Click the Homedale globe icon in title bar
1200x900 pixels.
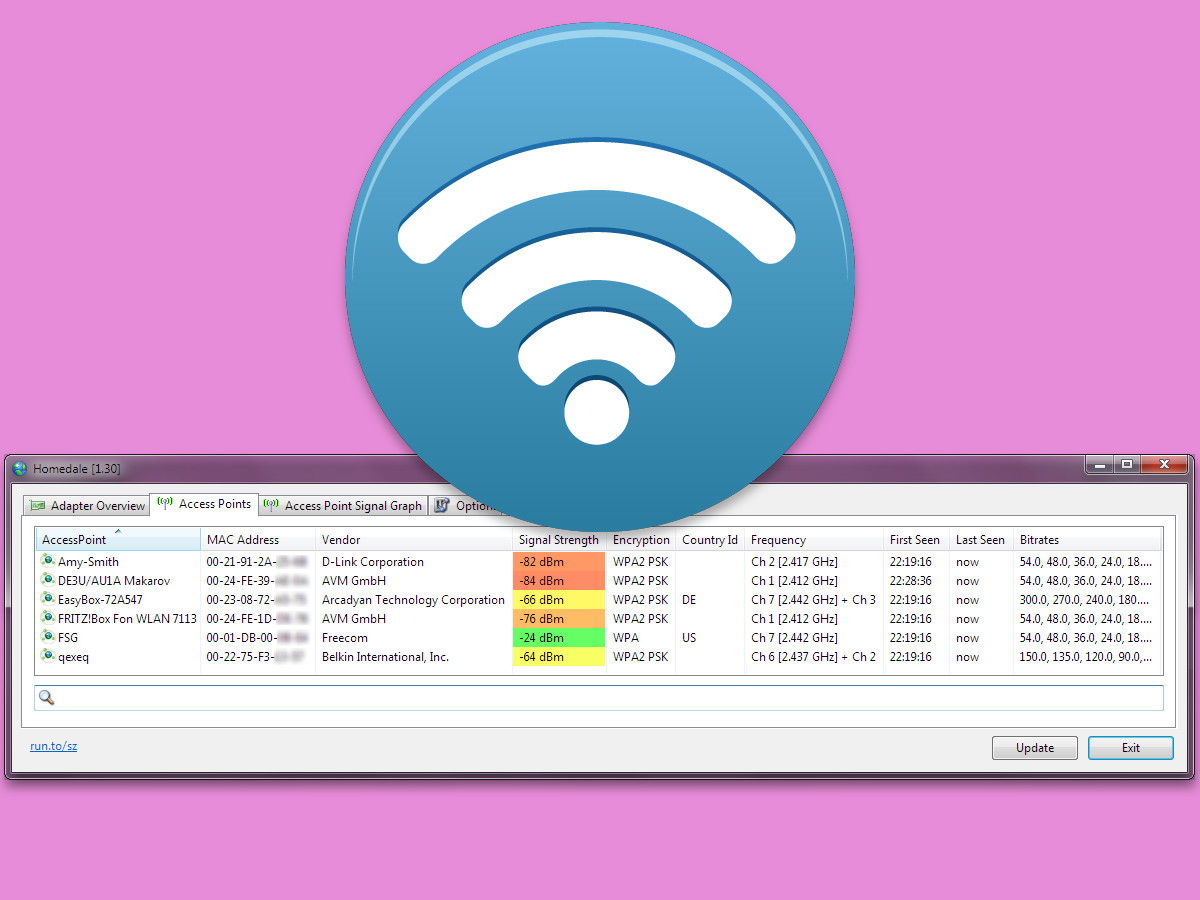(x=20, y=468)
